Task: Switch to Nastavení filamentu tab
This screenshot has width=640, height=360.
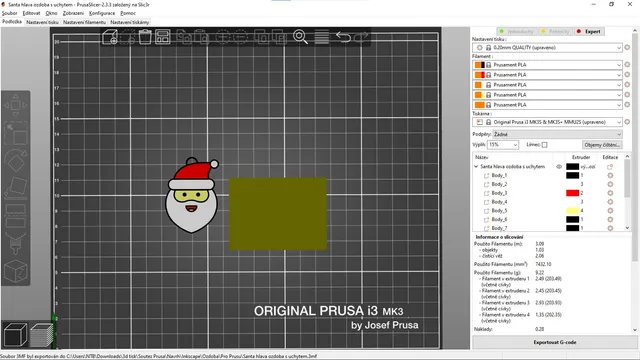Action: [84, 22]
